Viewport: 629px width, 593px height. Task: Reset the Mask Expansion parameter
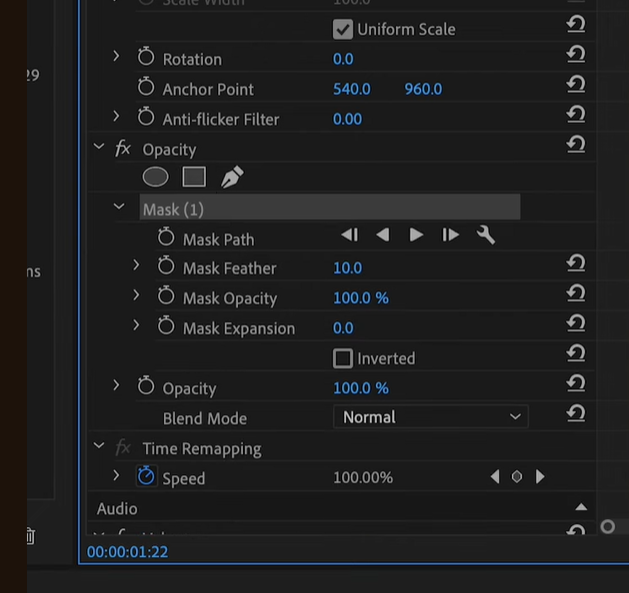tap(576, 323)
